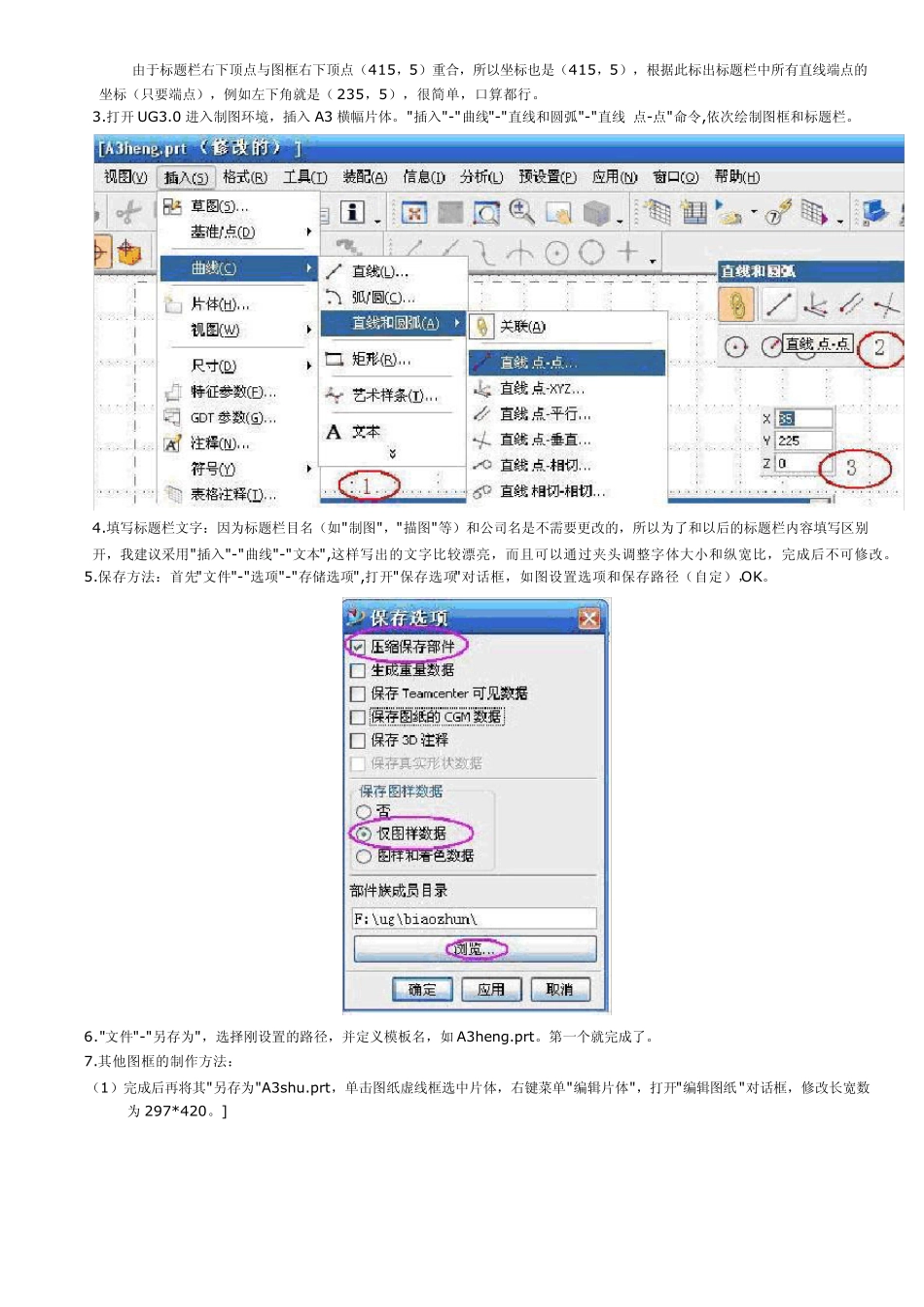The image size is (924, 1307).
Task: Click the Y coordinate field showing 225
Action: point(803,441)
